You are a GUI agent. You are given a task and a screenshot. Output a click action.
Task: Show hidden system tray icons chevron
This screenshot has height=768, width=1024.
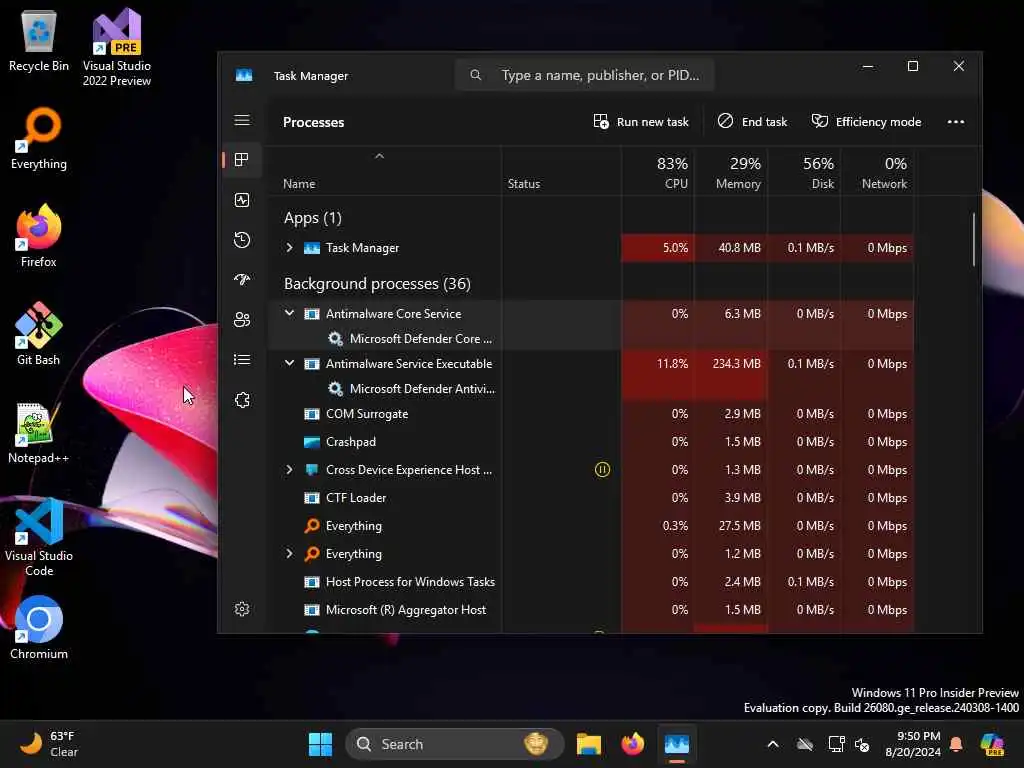[x=773, y=744]
